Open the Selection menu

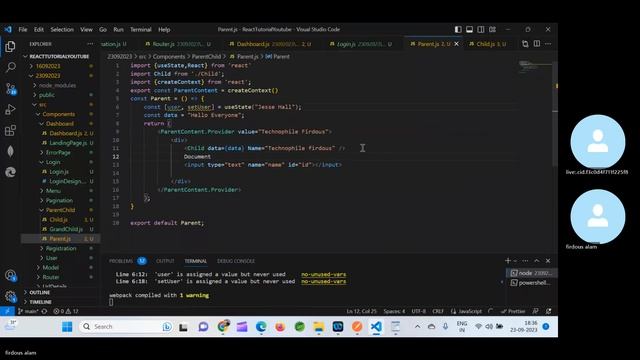62,29
